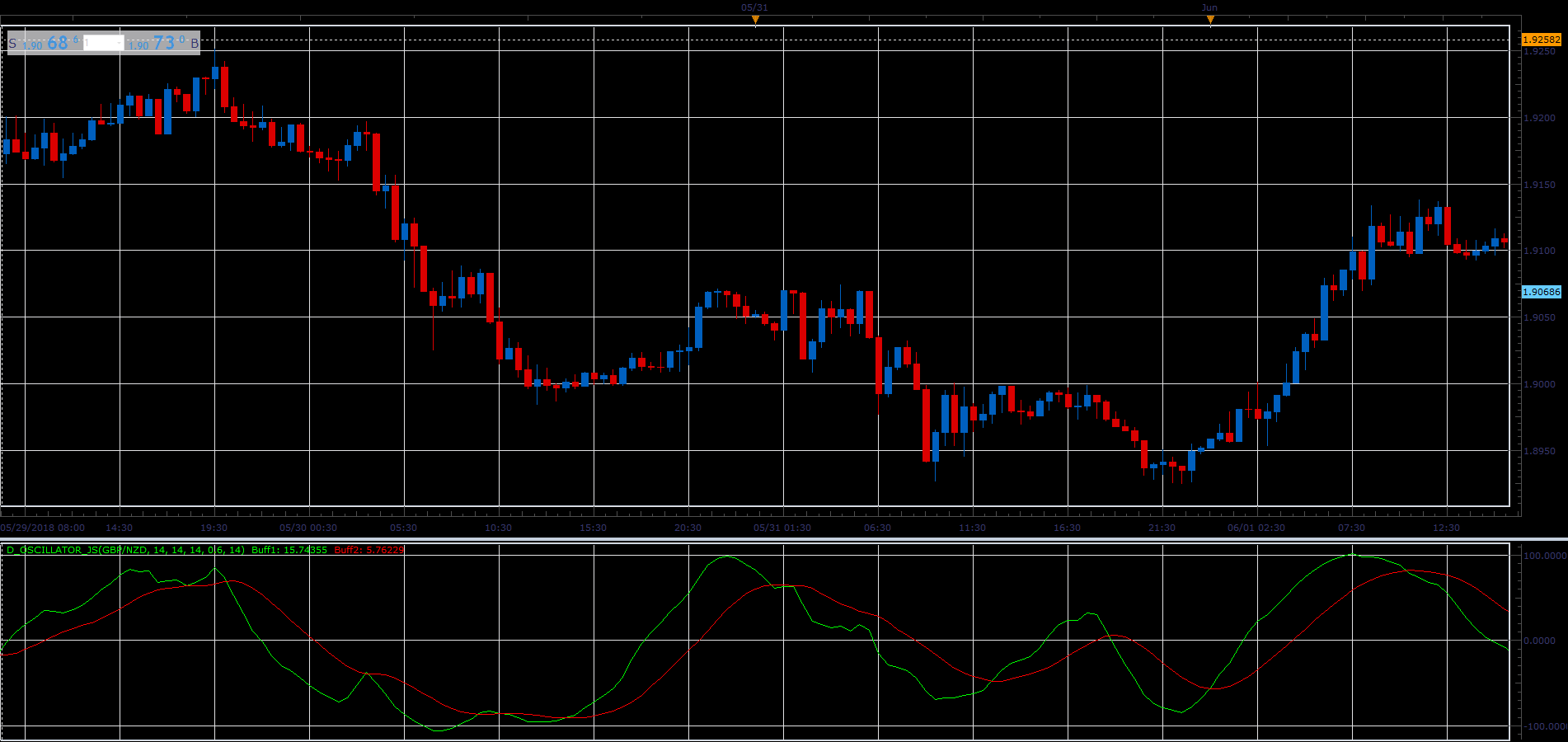
Task: Click the 12:30 time axis label
Action: 1446,528
